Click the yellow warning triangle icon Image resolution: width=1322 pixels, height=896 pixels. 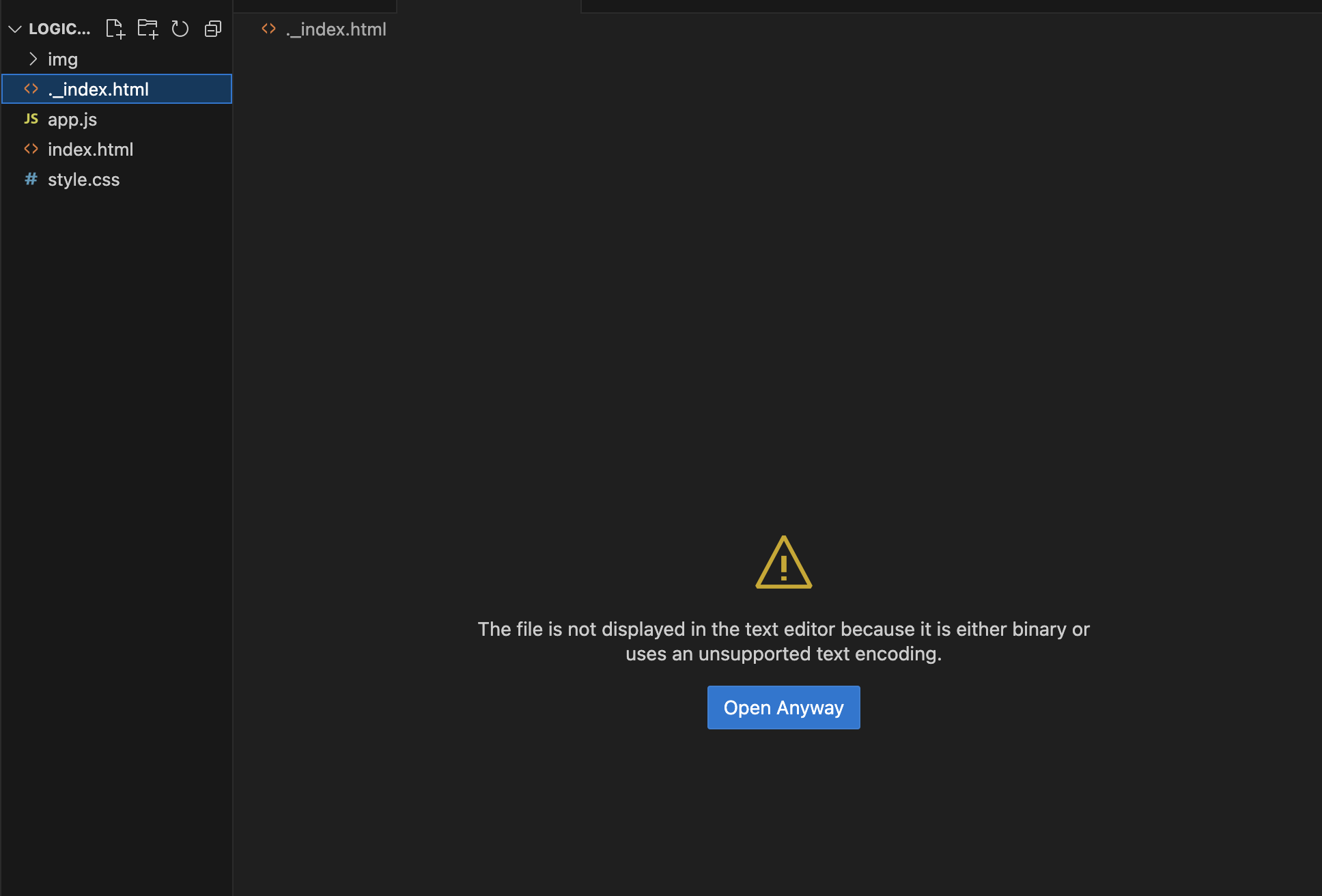pos(784,562)
